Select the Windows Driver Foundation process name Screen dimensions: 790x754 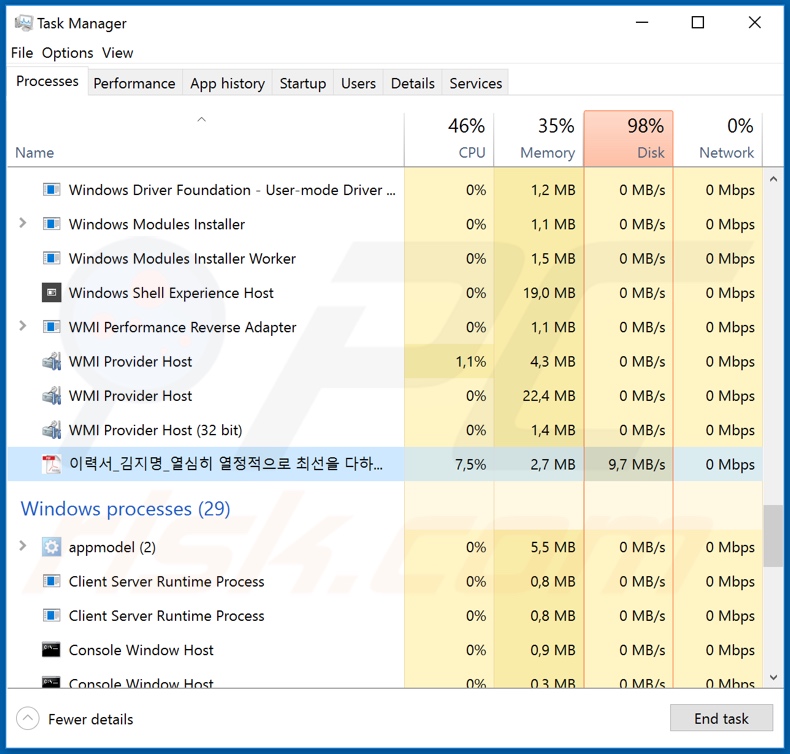[x=232, y=190]
